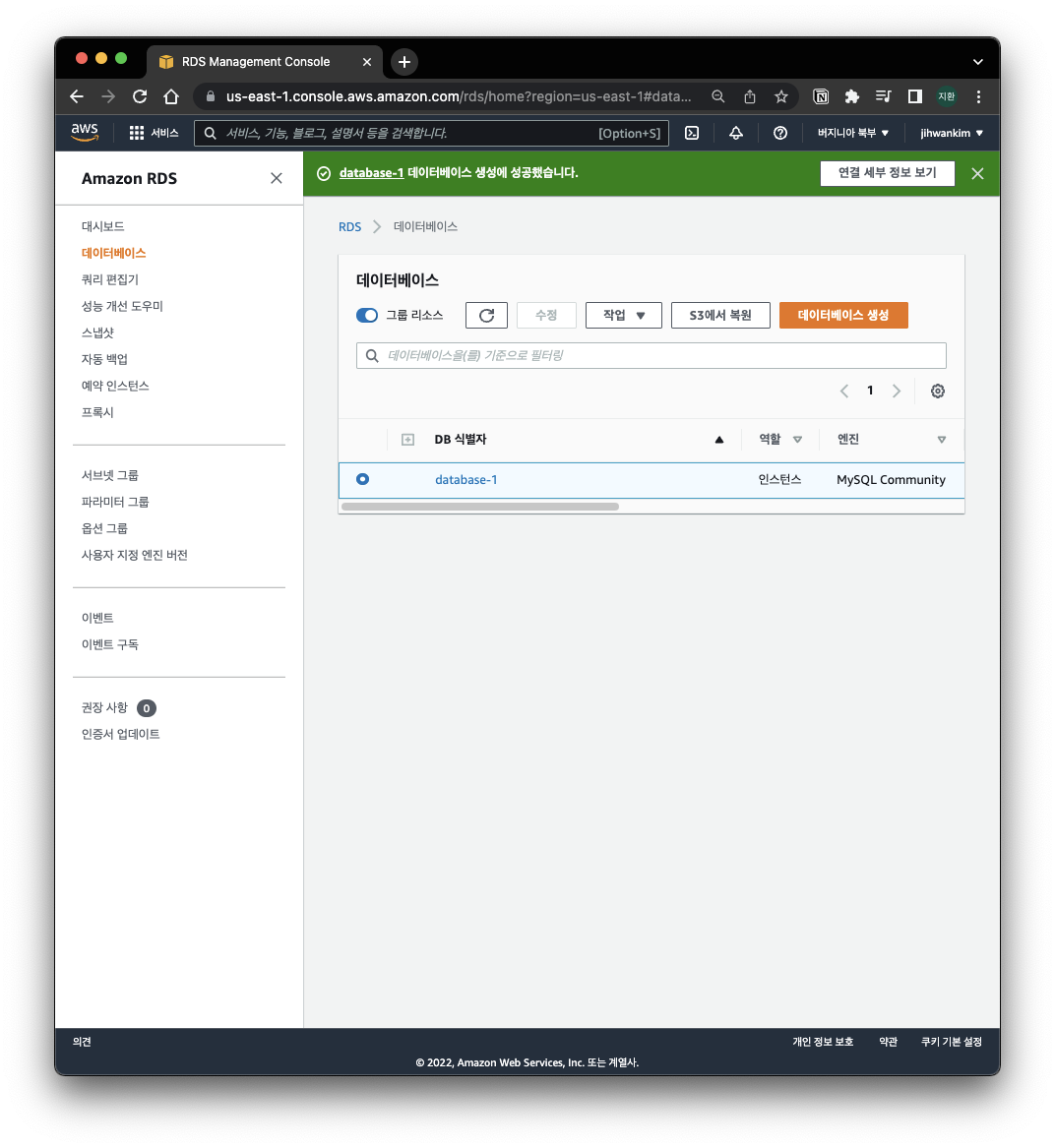Open the 작업 actions dropdown

pyautogui.click(x=624, y=316)
